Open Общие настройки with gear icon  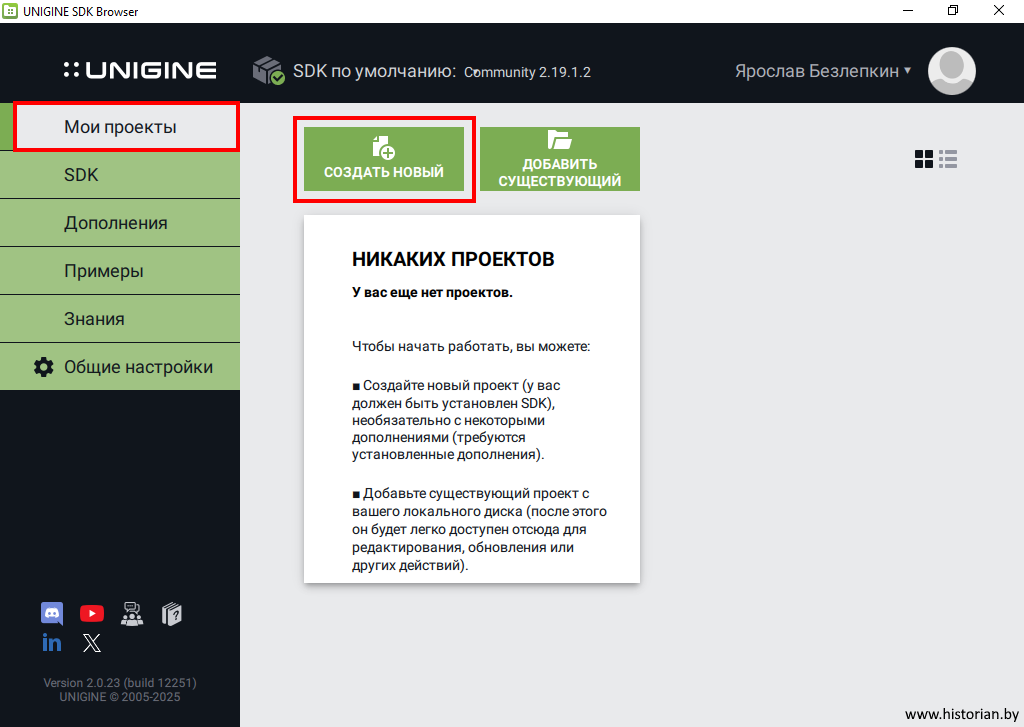tap(120, 367)
